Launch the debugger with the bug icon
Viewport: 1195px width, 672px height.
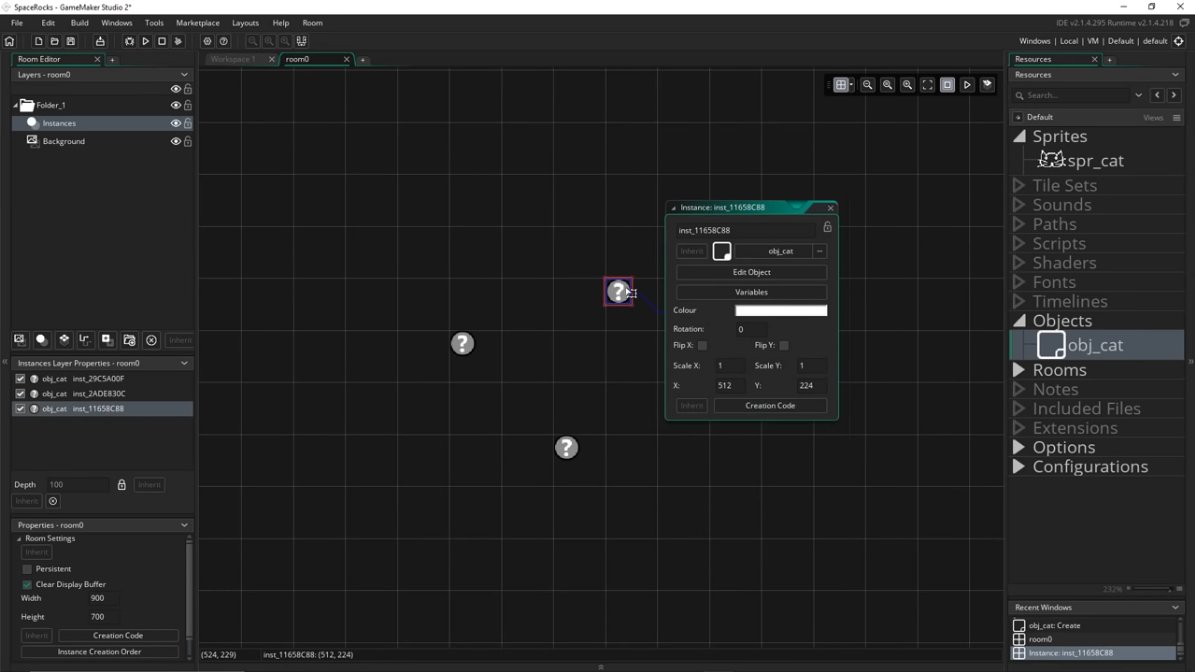click(129, 41)
